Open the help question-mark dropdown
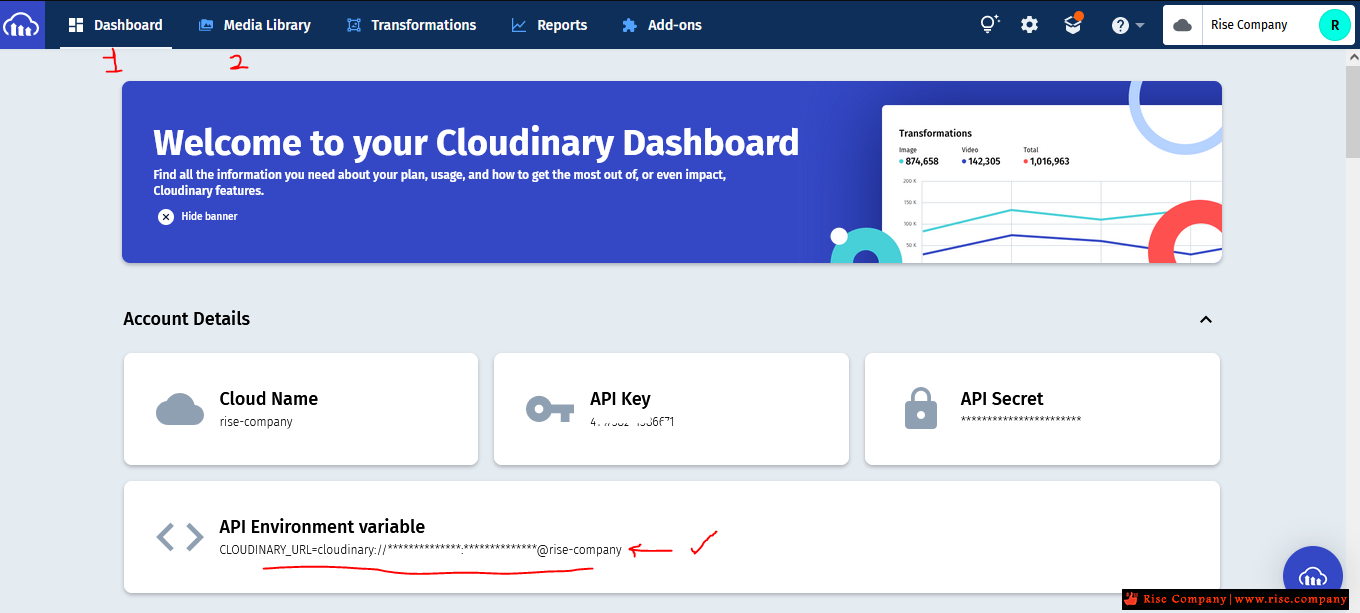 (x=1127, y=25)
